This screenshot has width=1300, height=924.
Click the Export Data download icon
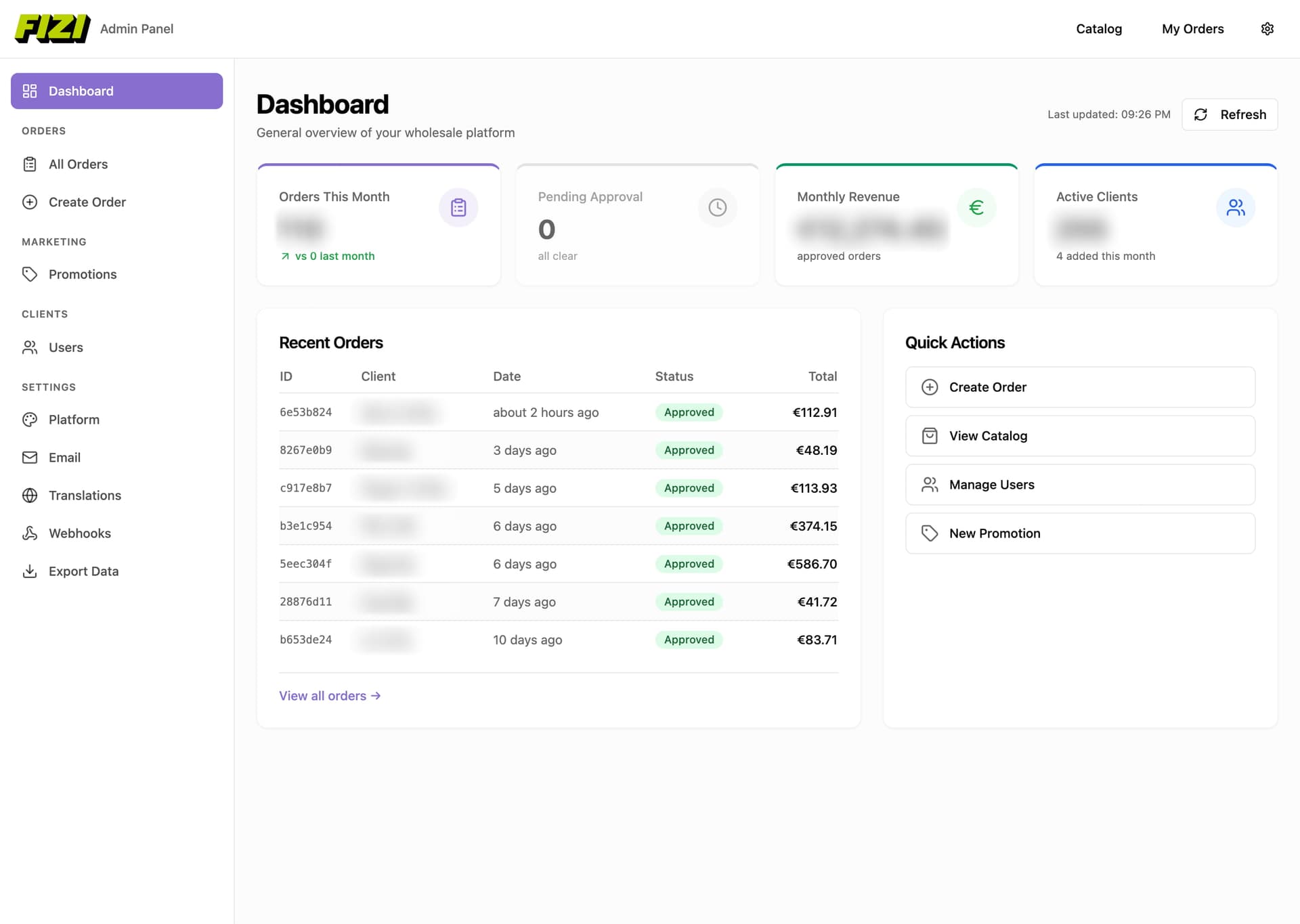30,571
